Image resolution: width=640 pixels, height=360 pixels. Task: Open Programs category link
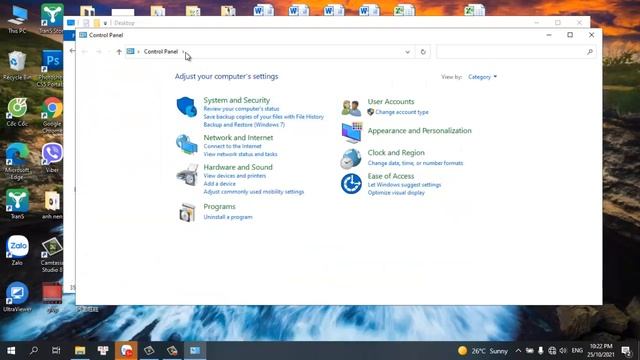[220, 207]
